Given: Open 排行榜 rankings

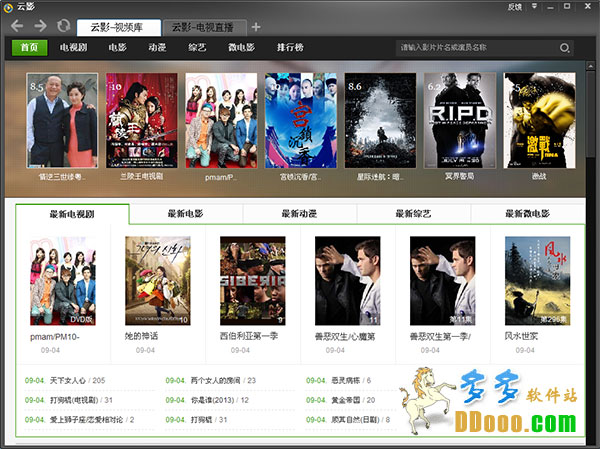Looking at the screenshot, I should click(x=290, y=47).
